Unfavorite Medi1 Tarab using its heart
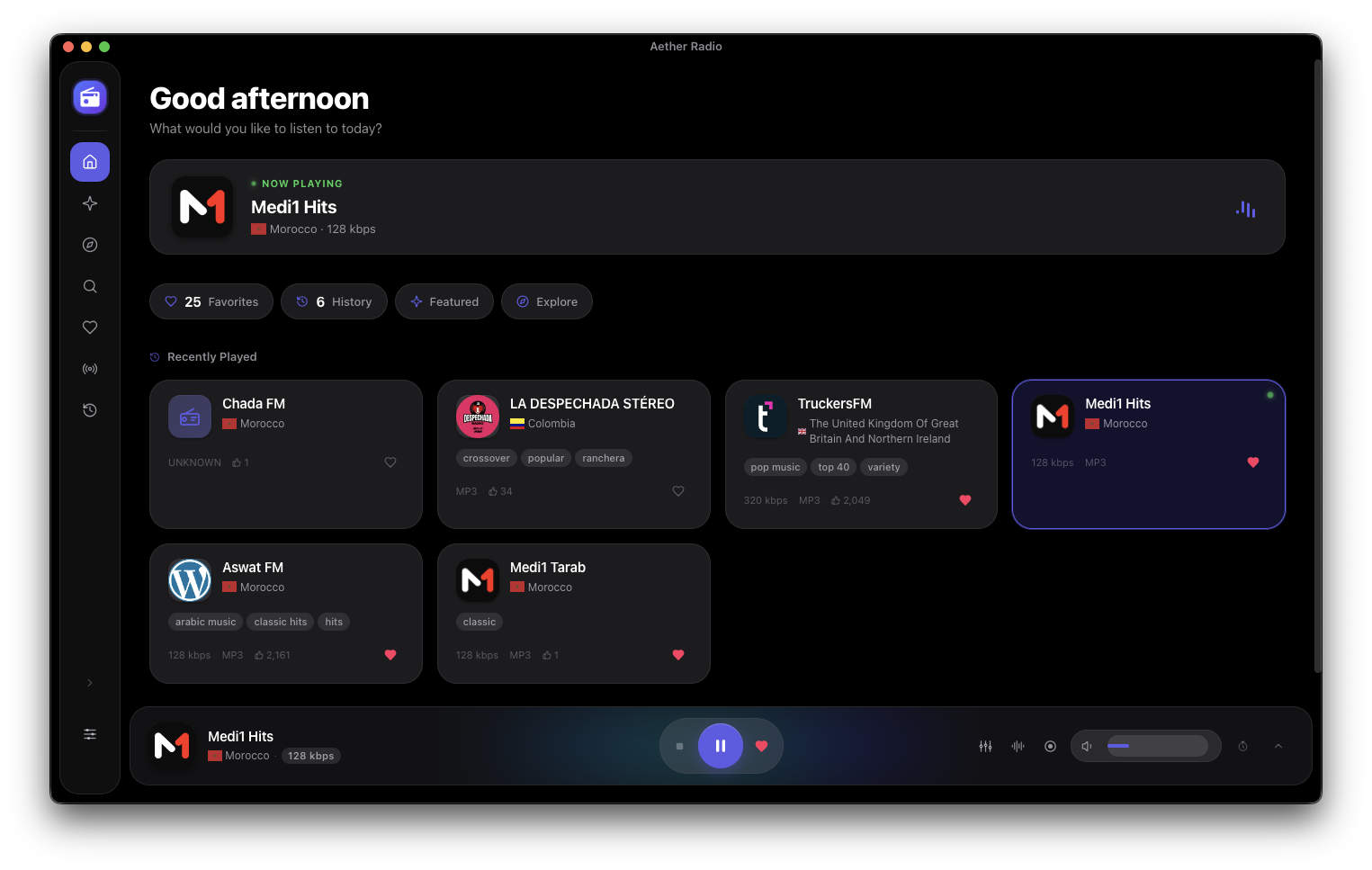The width and height of the screenshot is (1372, 870). coord(678,655)
